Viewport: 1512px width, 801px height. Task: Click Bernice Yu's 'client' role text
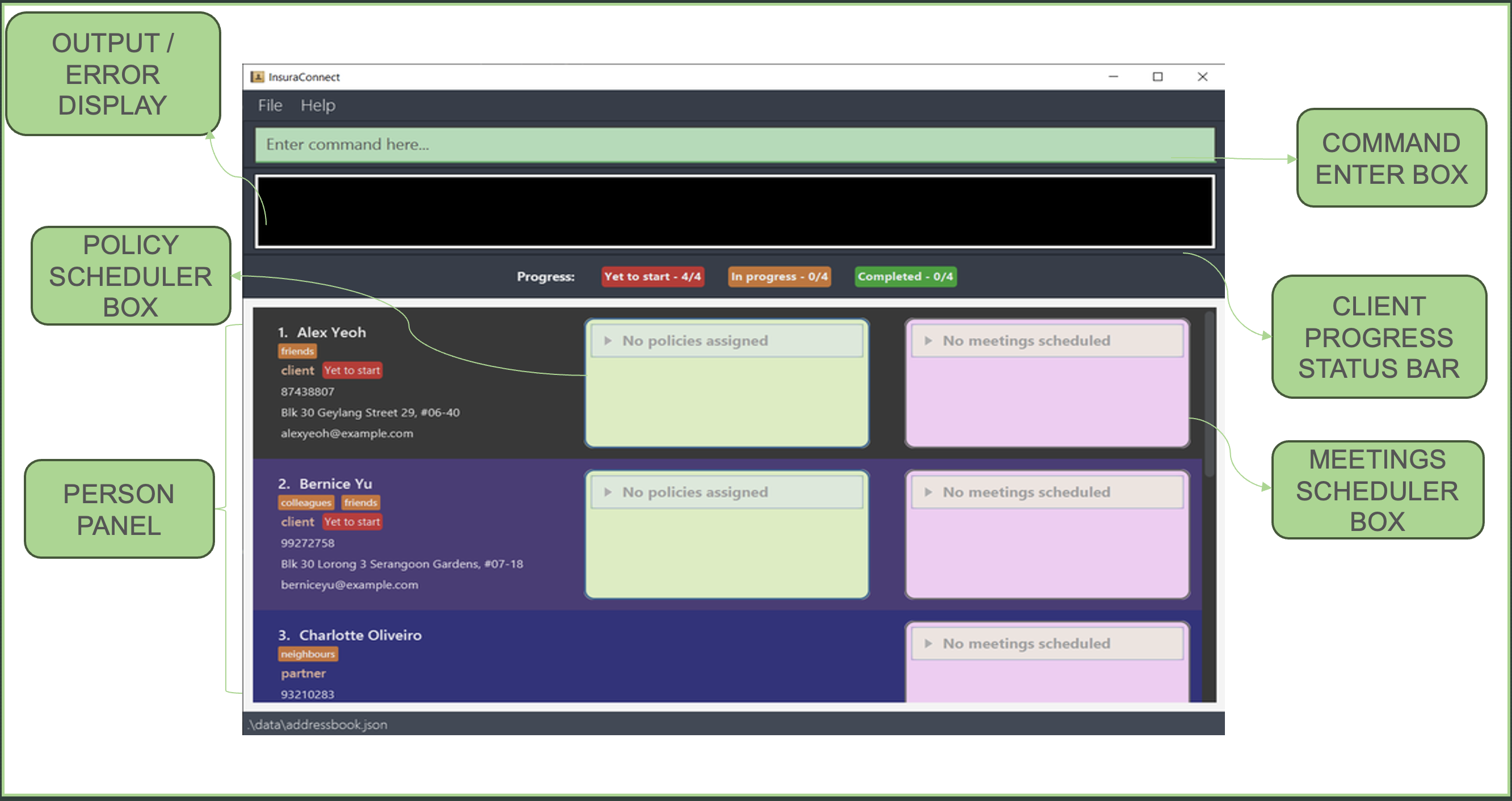298,522
